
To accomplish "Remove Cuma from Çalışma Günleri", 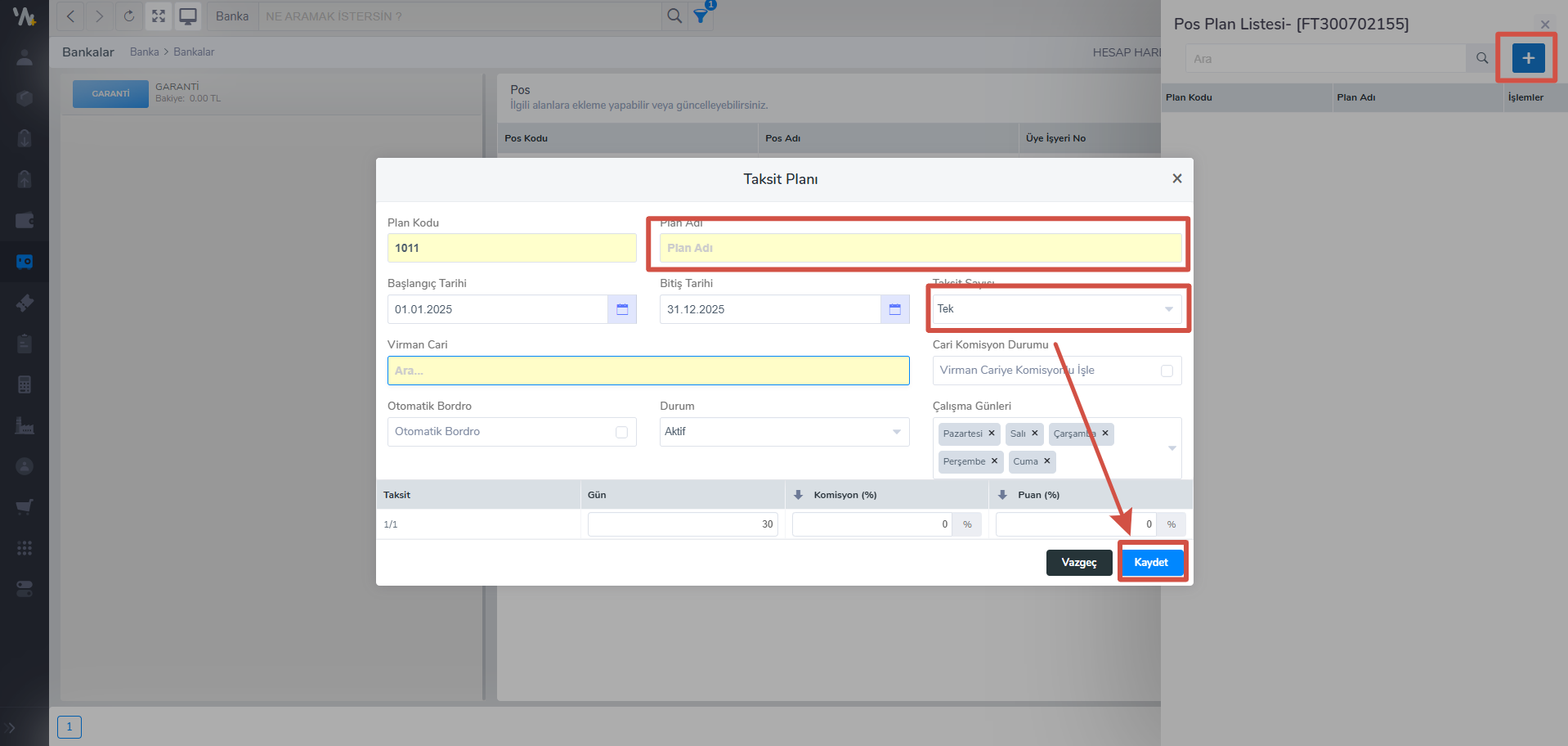I will (1047, 461).
